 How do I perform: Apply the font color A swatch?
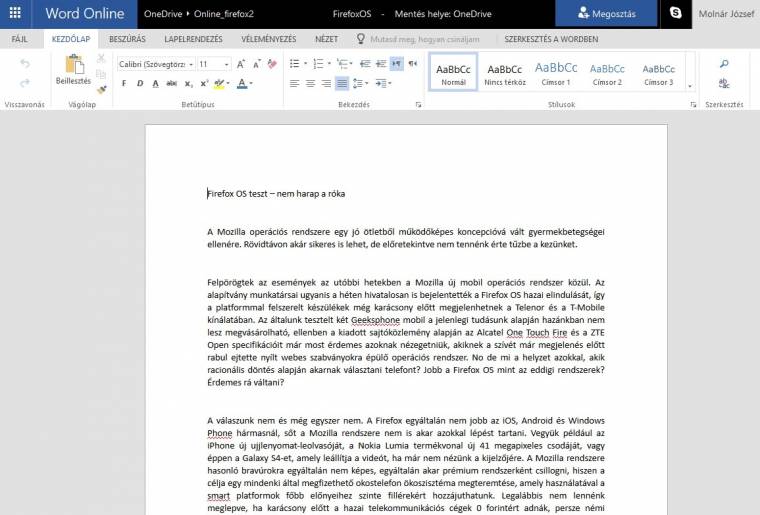(242, 83)
